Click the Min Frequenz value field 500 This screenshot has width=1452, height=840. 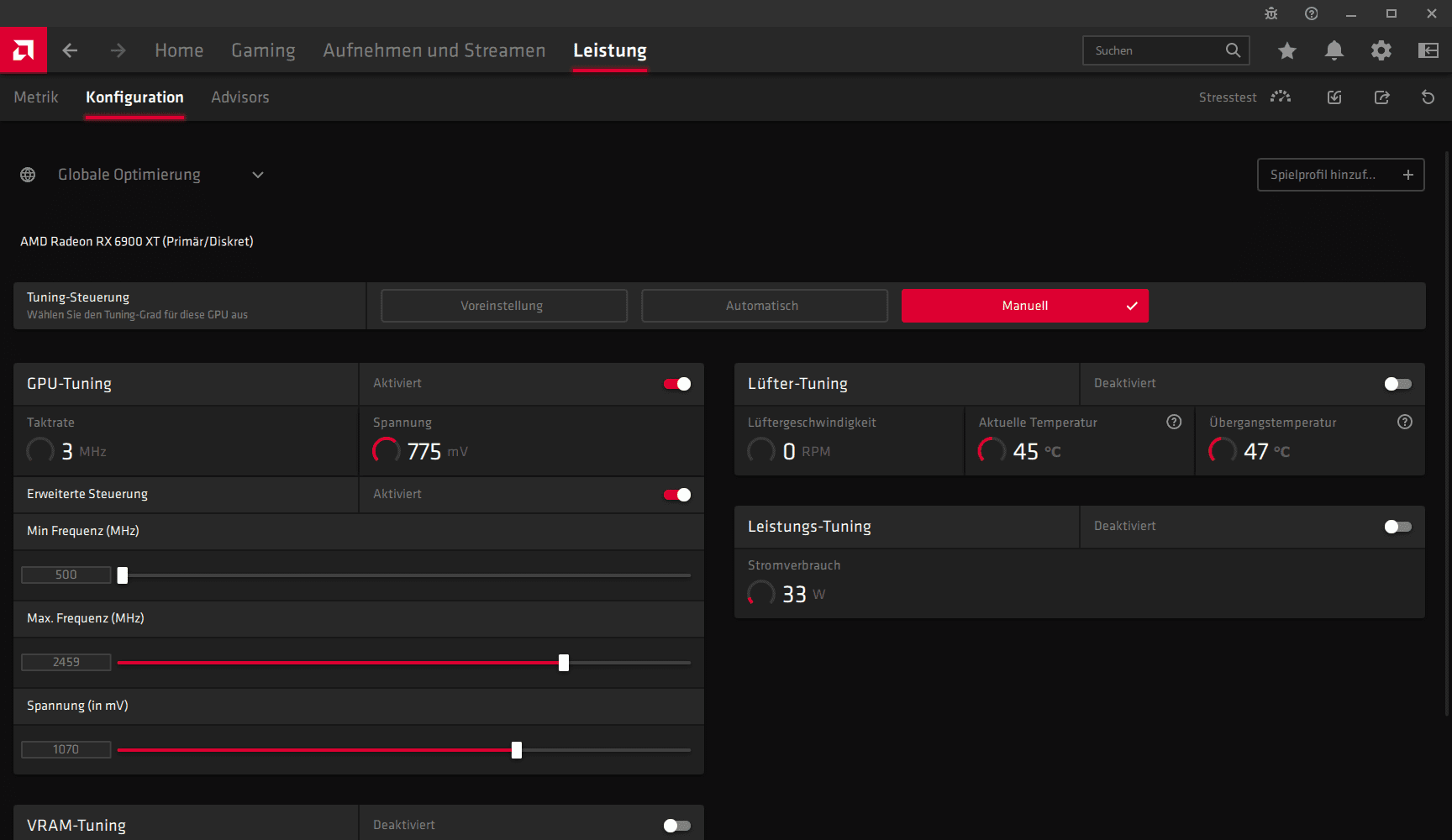click(66, 575)
